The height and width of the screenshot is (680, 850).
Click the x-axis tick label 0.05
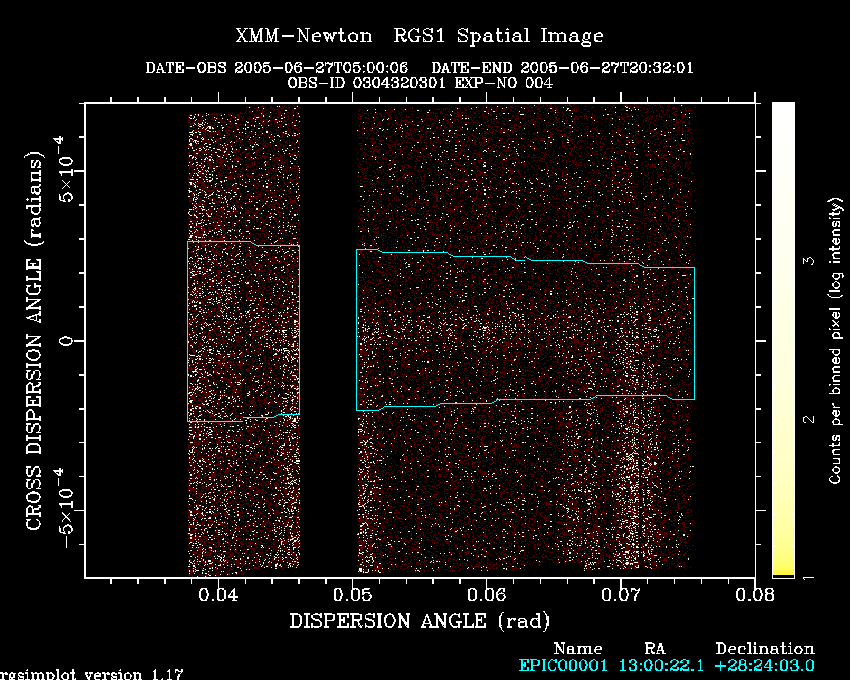pyautogui.click(x=352, y=595)
